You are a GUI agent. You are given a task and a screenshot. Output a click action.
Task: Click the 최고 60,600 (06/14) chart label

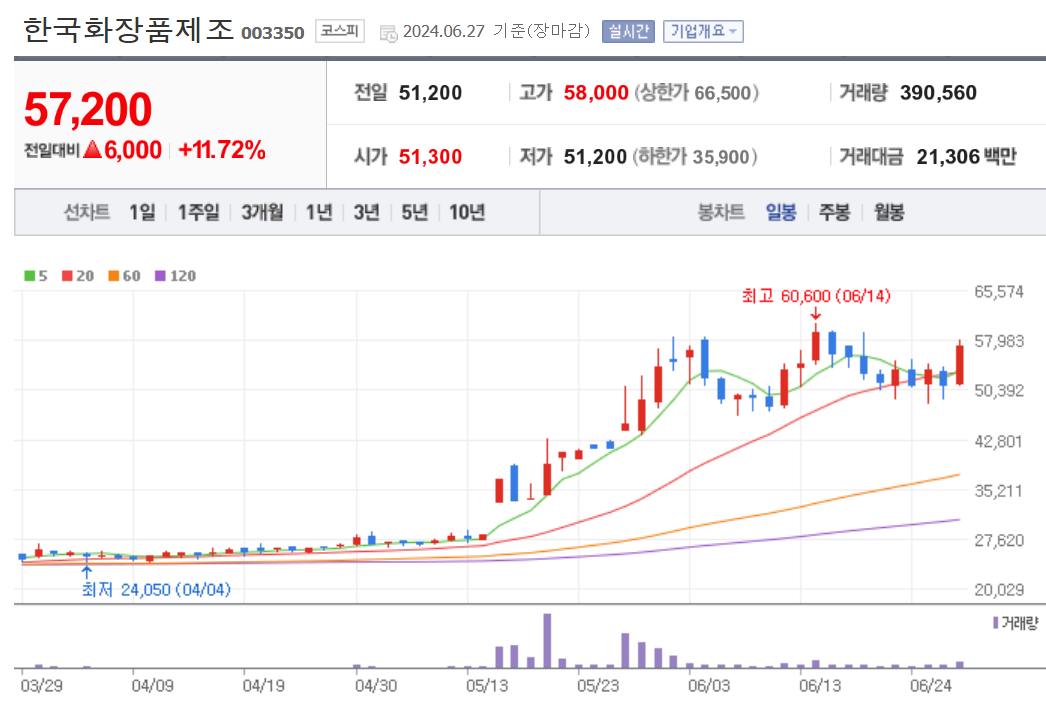tap(816, 296)
